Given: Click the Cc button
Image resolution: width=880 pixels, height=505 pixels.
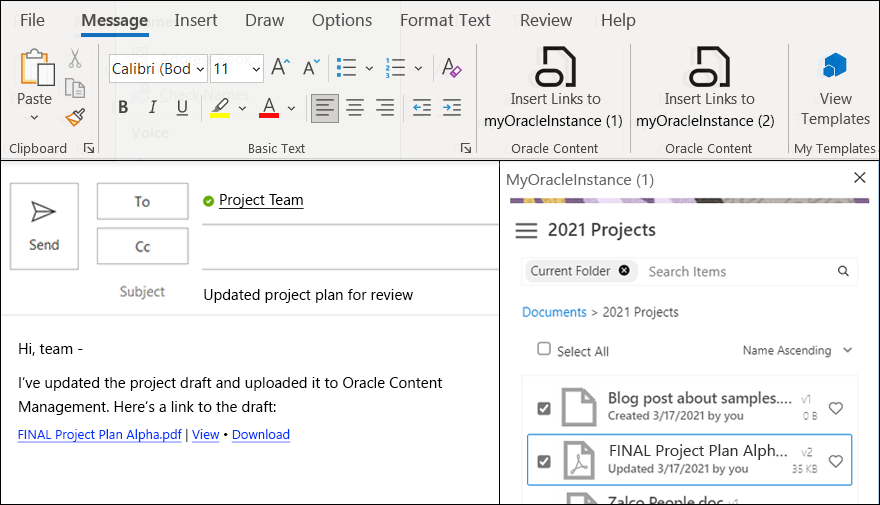Looking at the screenshot, I should pos(143,246).
